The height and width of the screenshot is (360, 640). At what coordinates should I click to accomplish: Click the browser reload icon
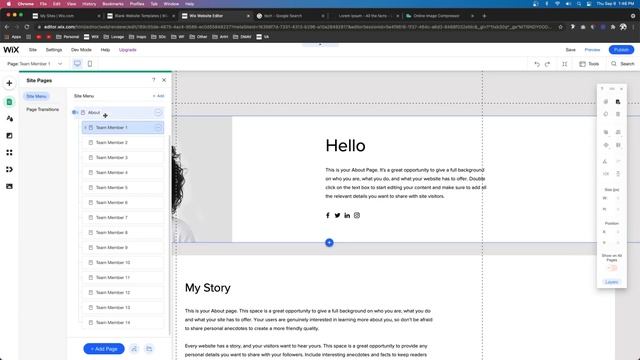tap(27, 27)
